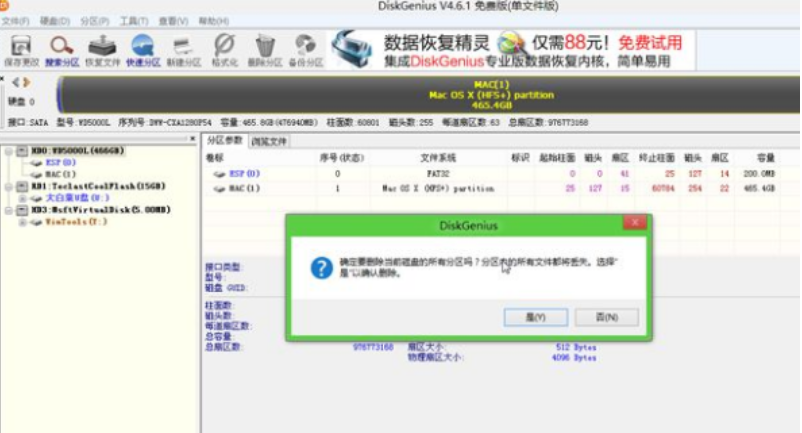Click the Search Partition (搜索分区) magnifier icon
Viewport: 802px width, 433px height.
tap(62, 49)
